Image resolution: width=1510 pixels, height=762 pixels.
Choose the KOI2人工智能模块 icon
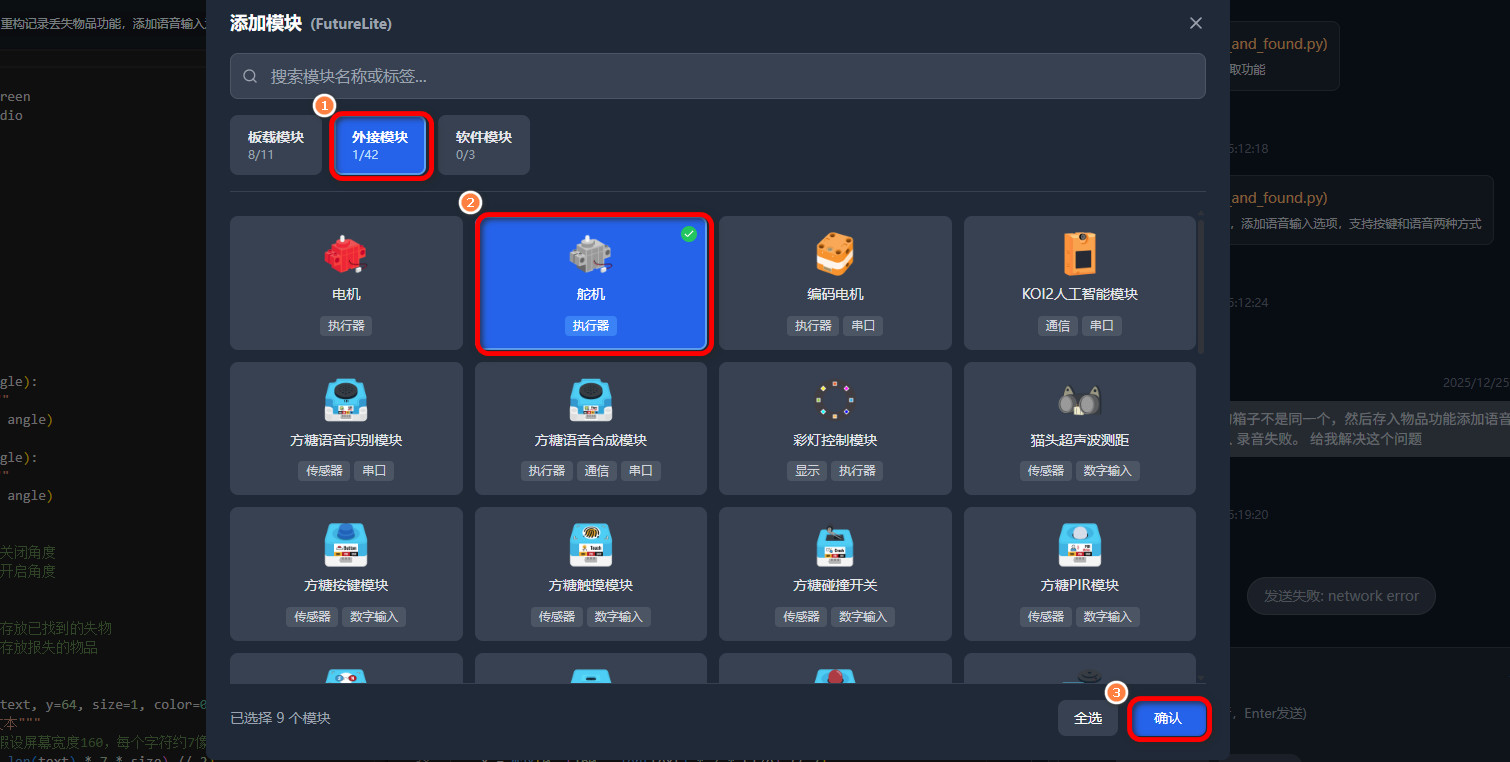coord(1079,254)
